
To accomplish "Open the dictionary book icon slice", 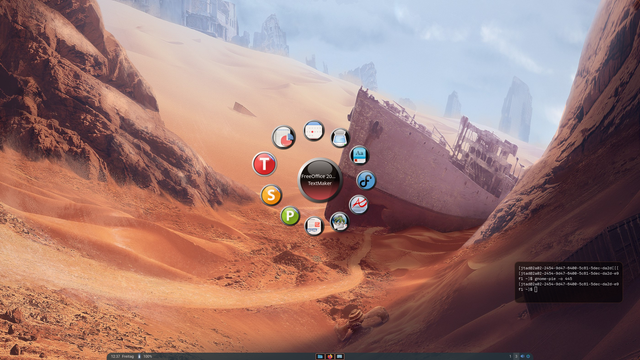I will 359,155.
